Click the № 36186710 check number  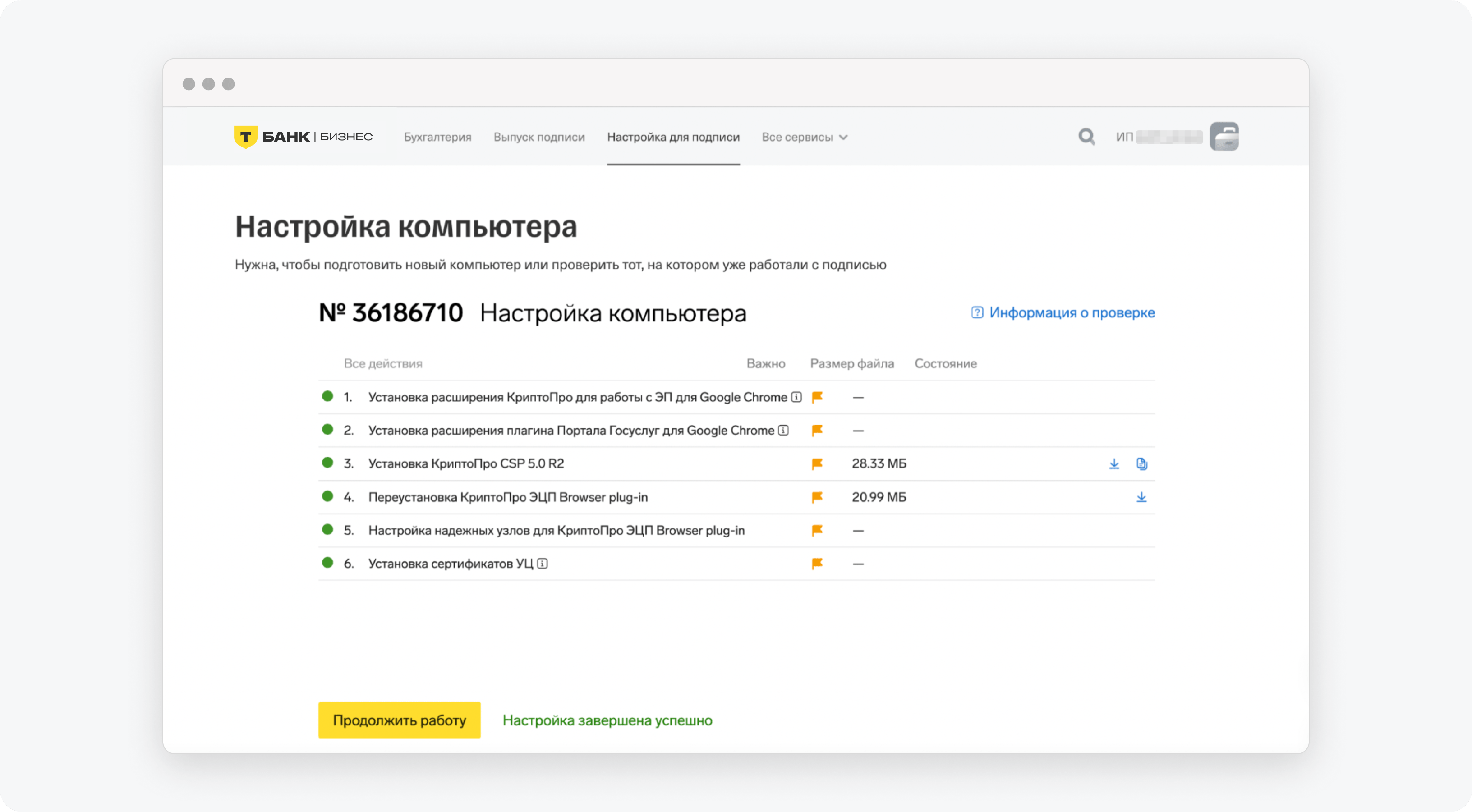(391, 312)
